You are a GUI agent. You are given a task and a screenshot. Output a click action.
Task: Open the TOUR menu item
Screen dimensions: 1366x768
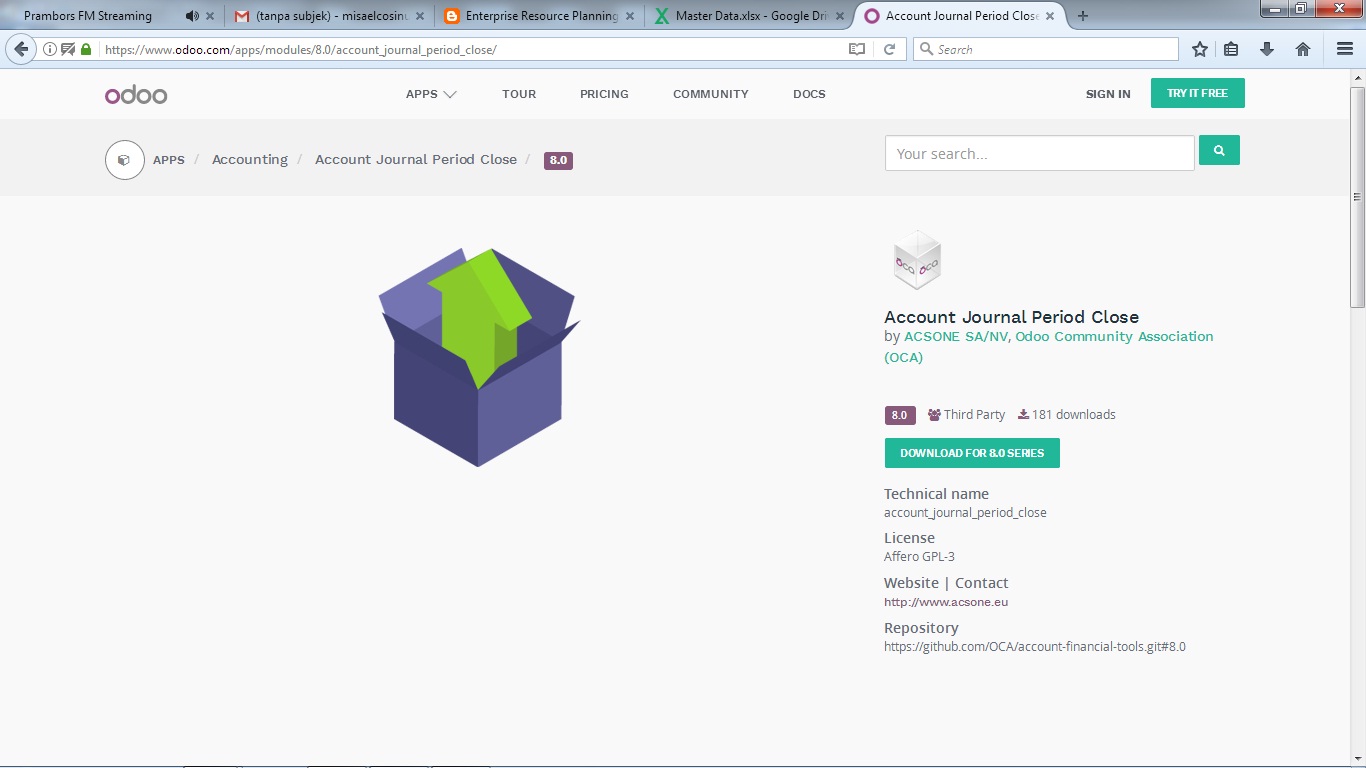pos(519,94)
